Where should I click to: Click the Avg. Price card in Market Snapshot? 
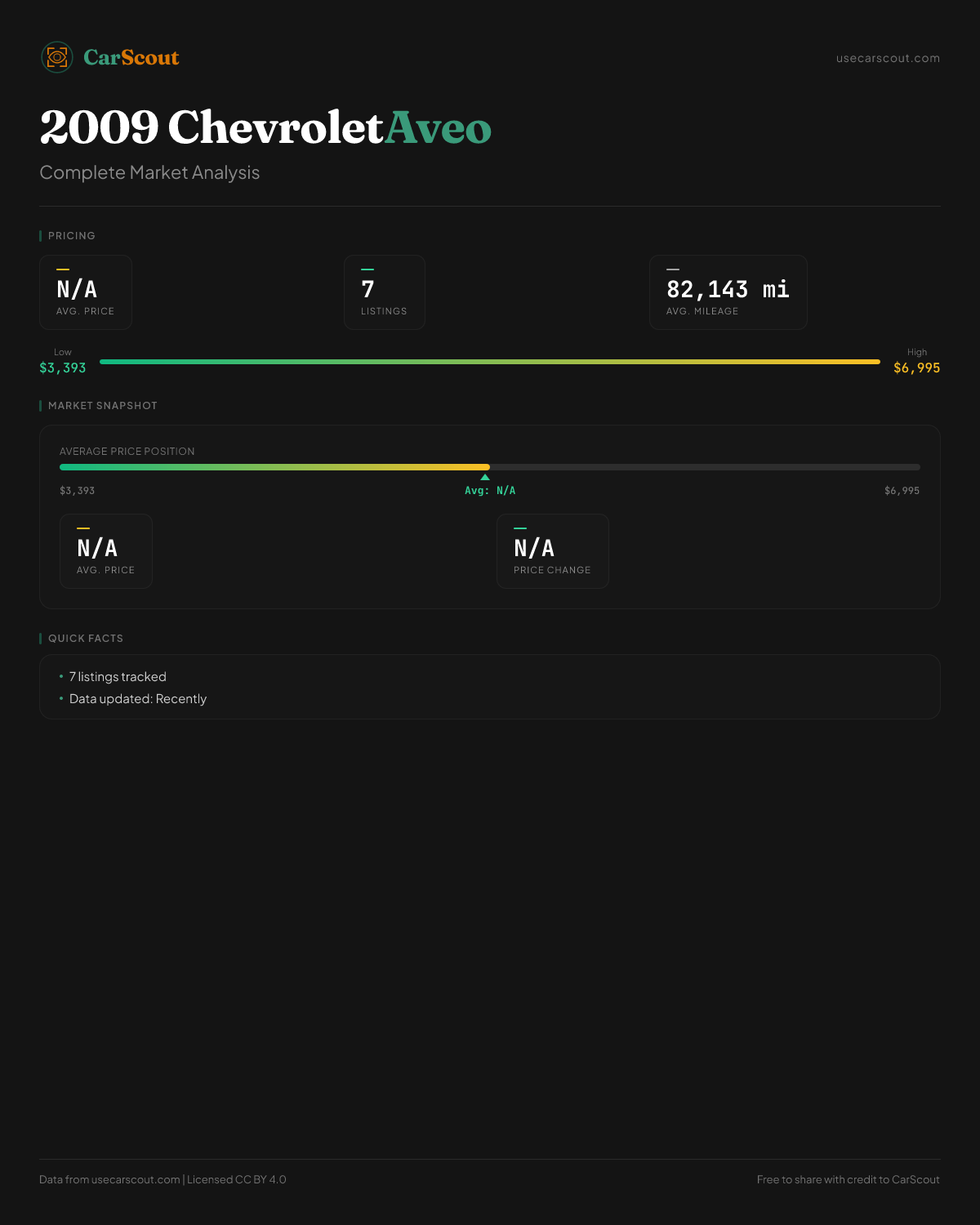(x=106, y=551)
